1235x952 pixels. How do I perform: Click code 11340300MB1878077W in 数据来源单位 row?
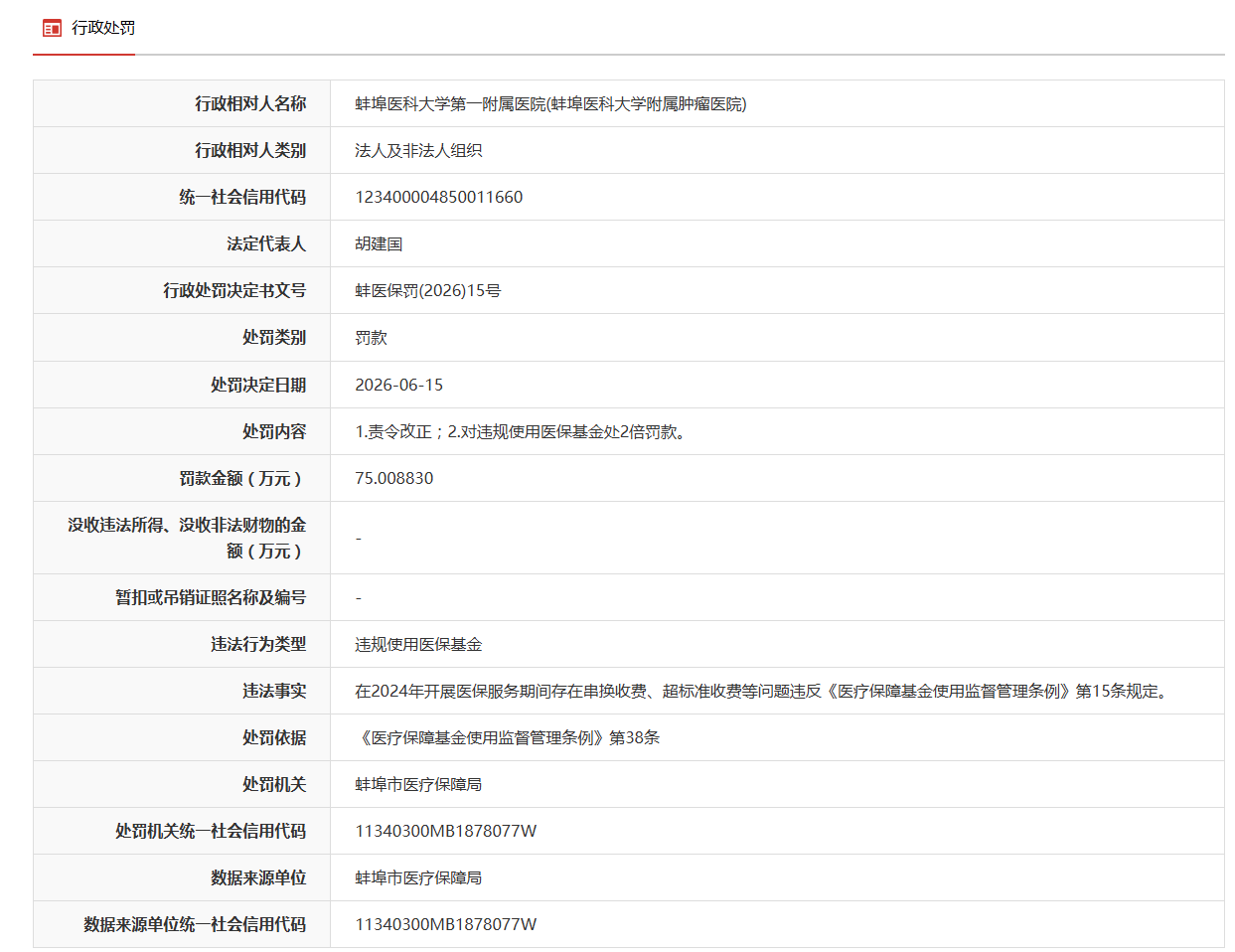tap(446, 924)
